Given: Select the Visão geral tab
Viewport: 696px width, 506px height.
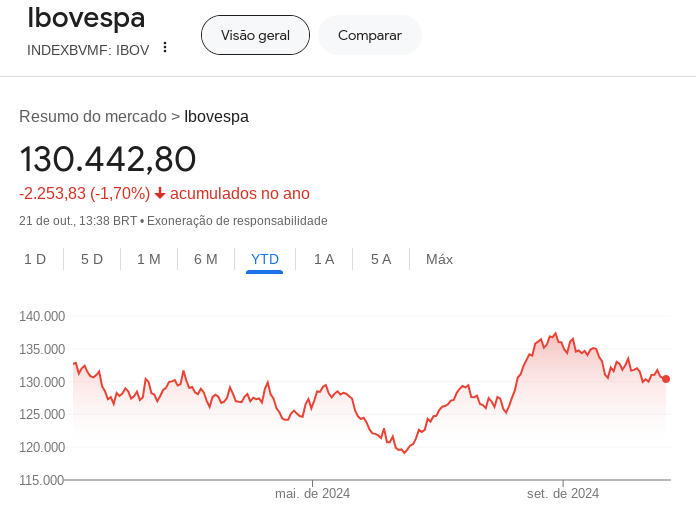Looking at the screenshot, I should point(255,35).
